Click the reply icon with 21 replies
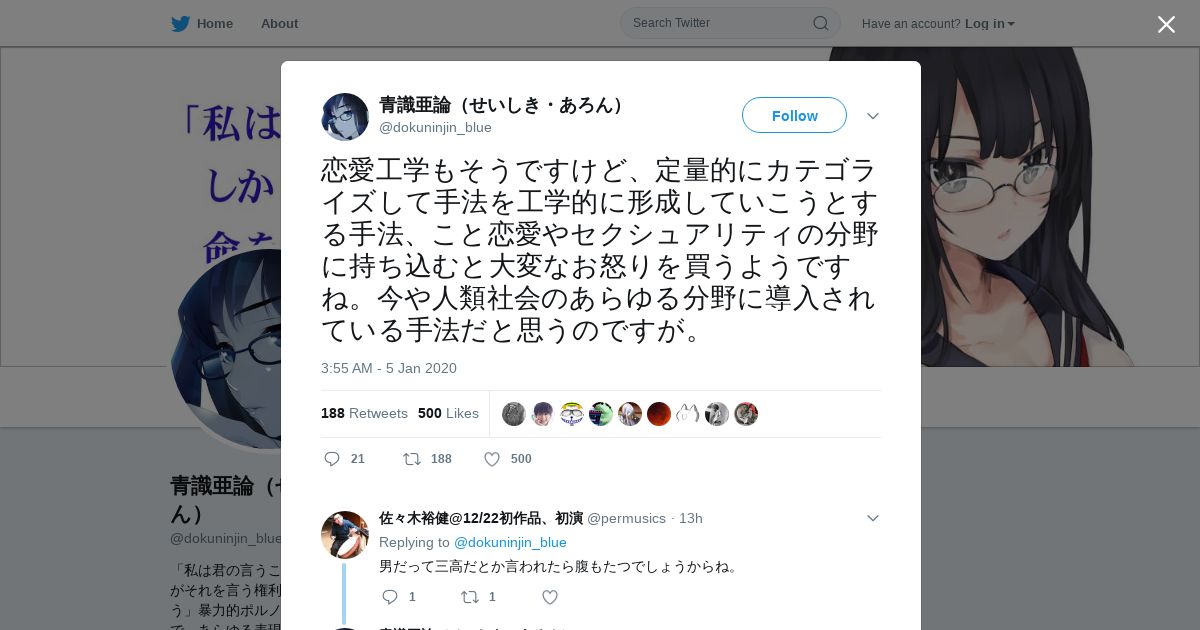The height and width of the screenshot is (630, 1200). pos(332,459)
